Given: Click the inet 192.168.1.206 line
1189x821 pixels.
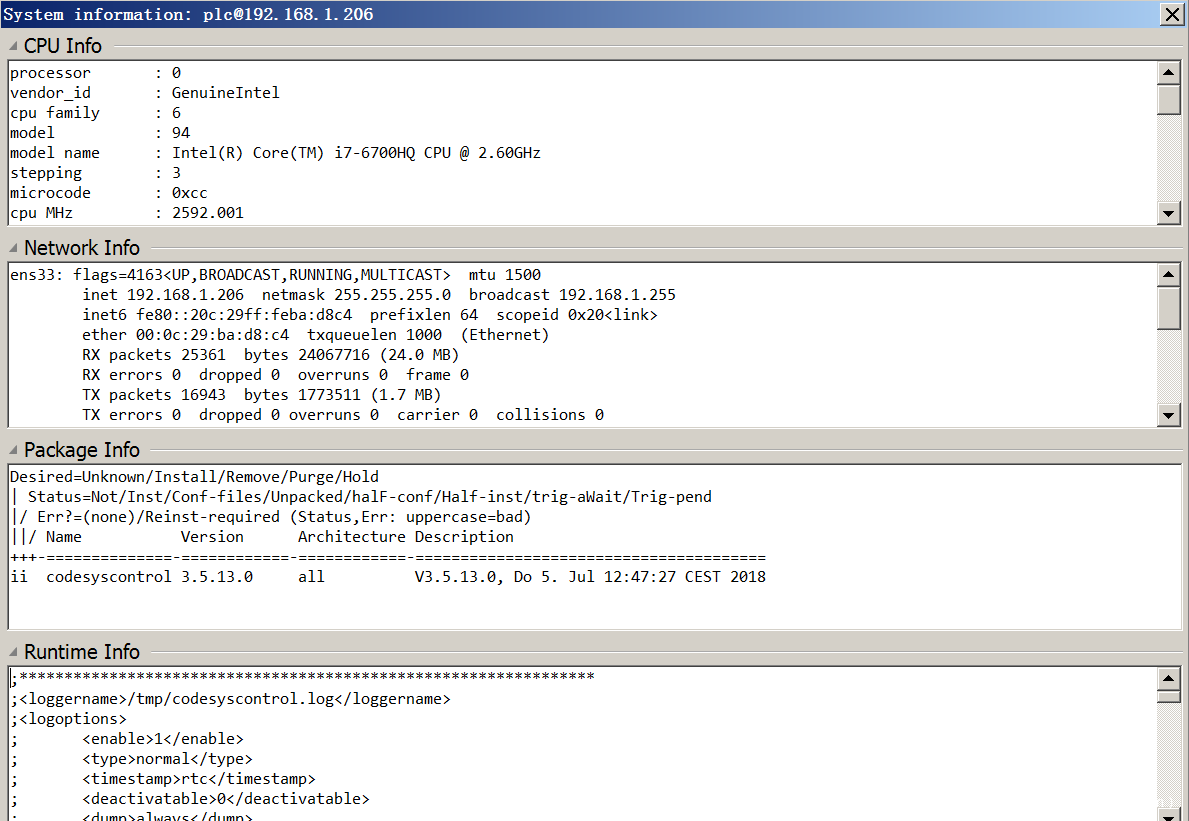Looking at the screenshot, I should [378, 295].
